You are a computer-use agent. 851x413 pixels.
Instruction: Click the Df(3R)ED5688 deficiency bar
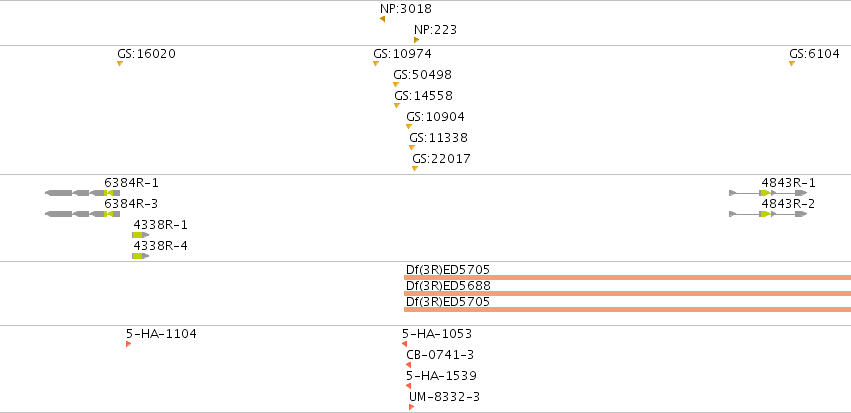click(627, 294)
